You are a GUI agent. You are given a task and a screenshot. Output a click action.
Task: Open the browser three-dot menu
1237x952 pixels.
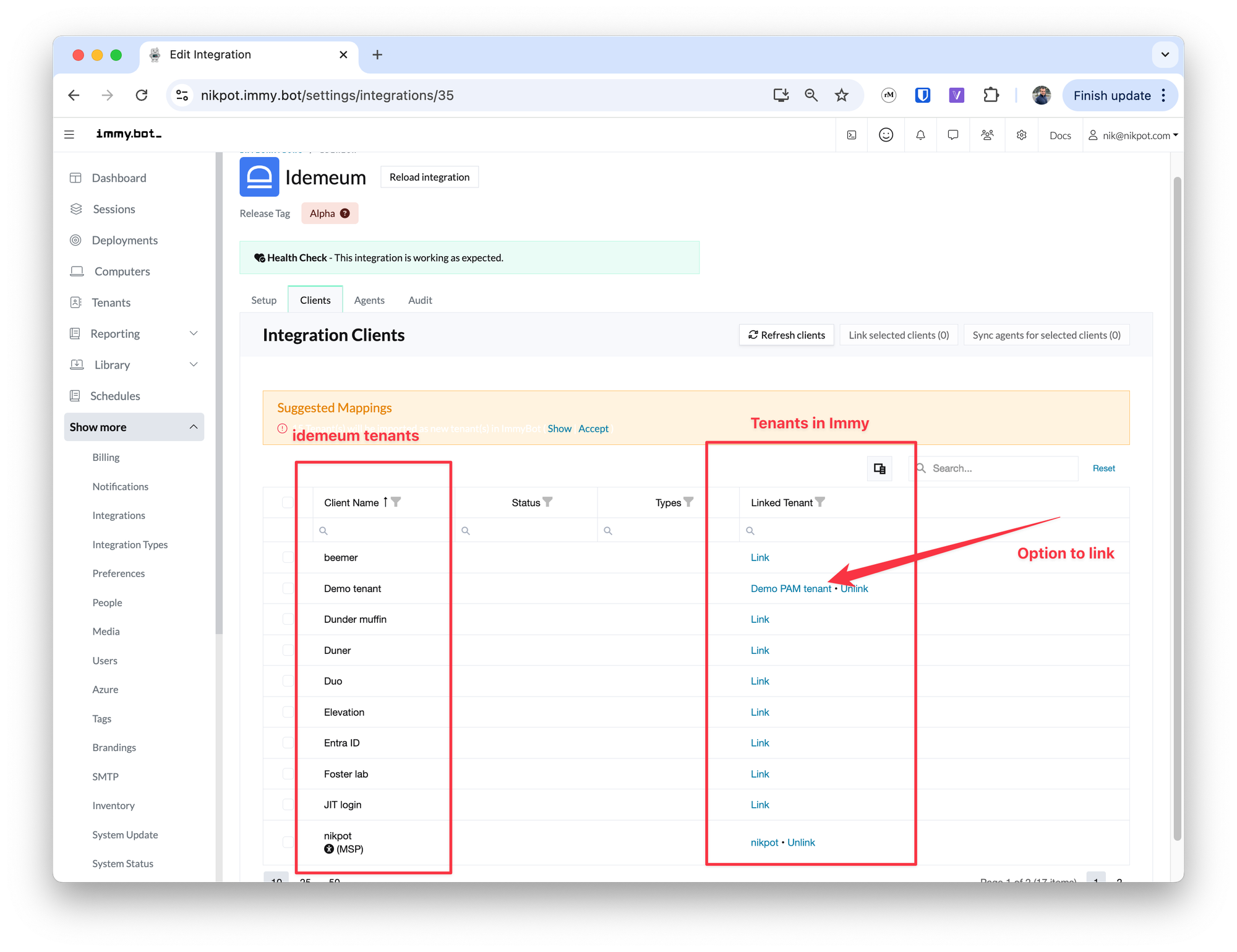click(x=1163, y=95)
